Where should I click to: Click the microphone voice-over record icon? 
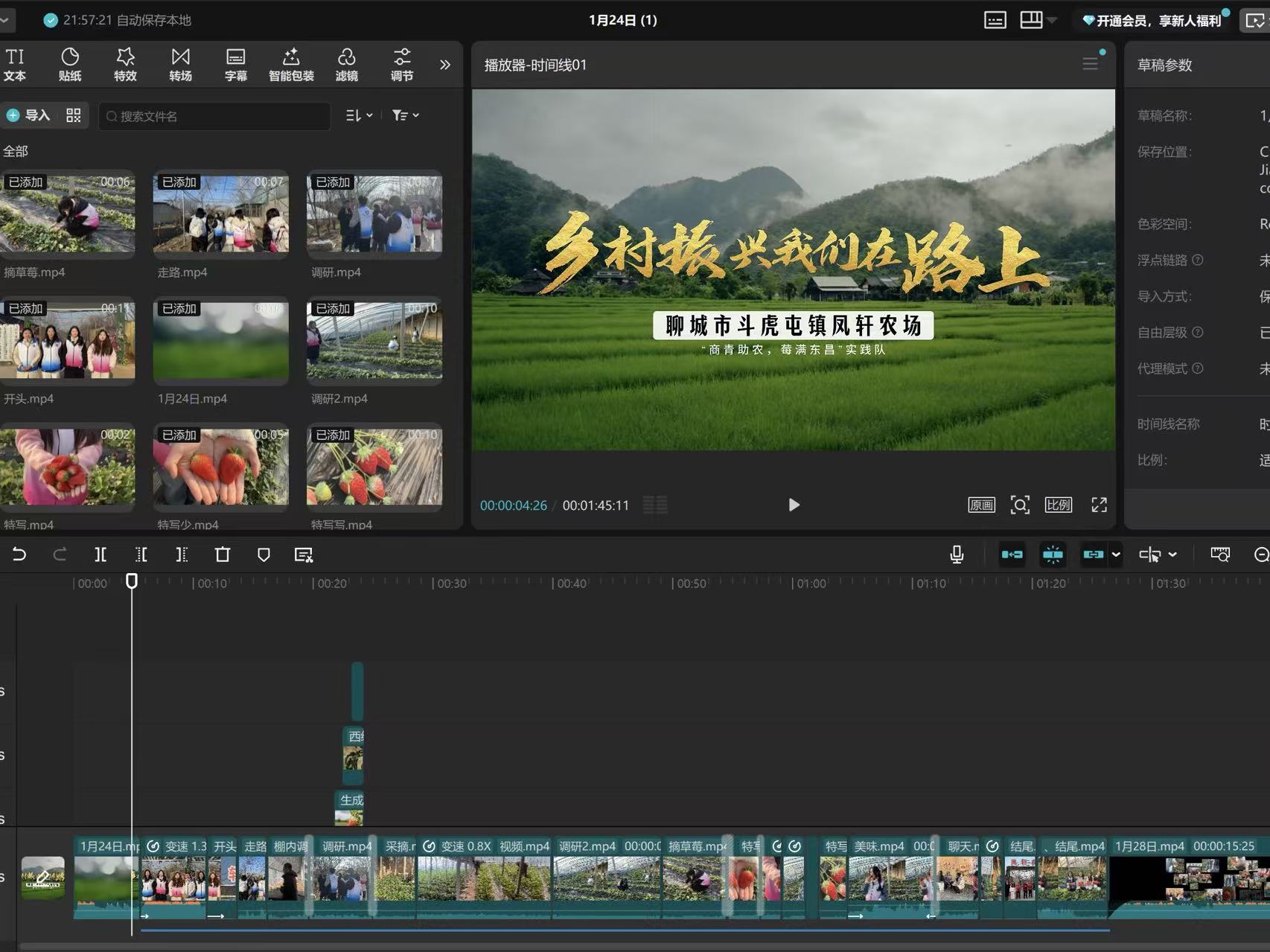pyautogui.click(x=957, y=555)
